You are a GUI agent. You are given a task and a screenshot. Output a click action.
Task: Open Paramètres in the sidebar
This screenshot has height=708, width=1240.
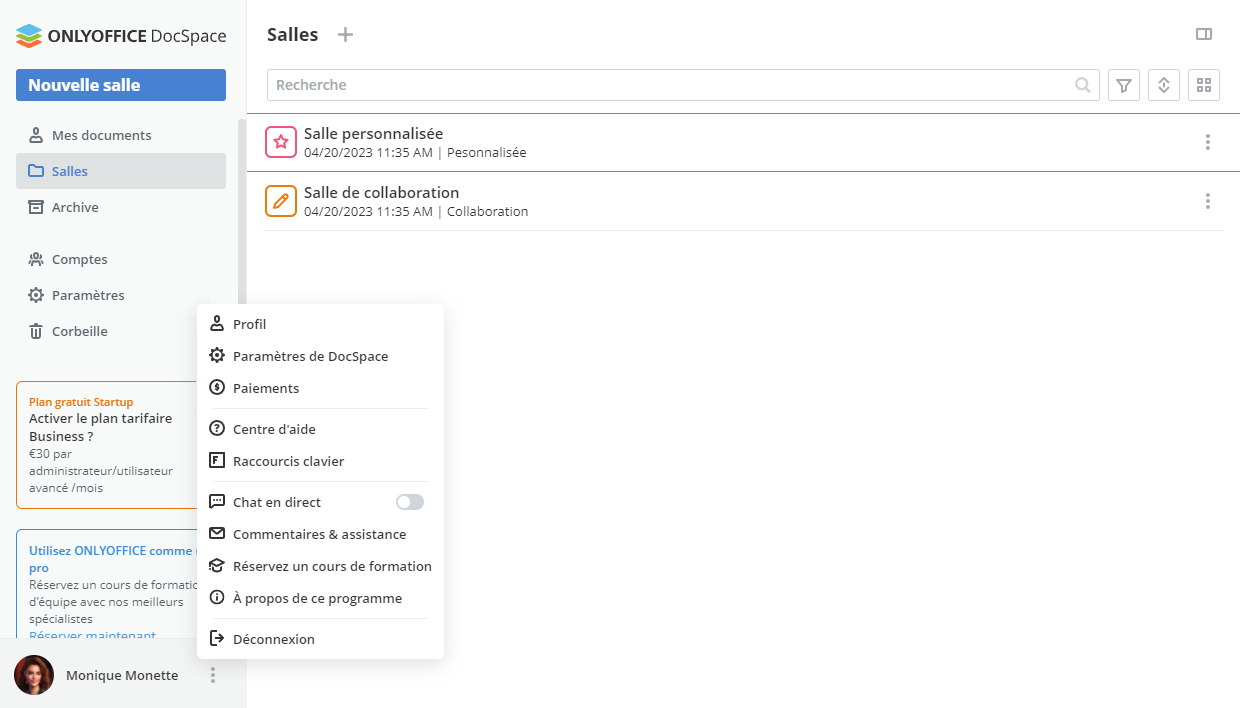click(121, 295)
